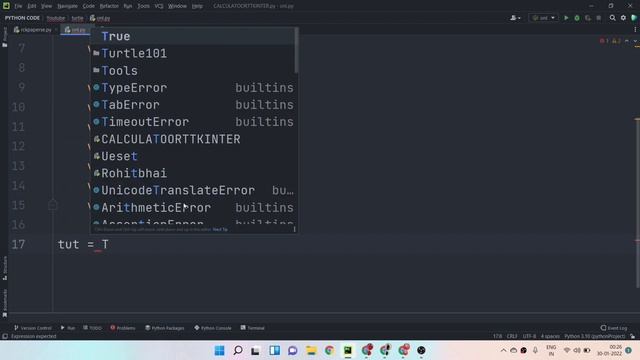The height and width of the screenshot is (360, 640).
Task: Open IDE settings gear icon
Action: coord(623,18)
